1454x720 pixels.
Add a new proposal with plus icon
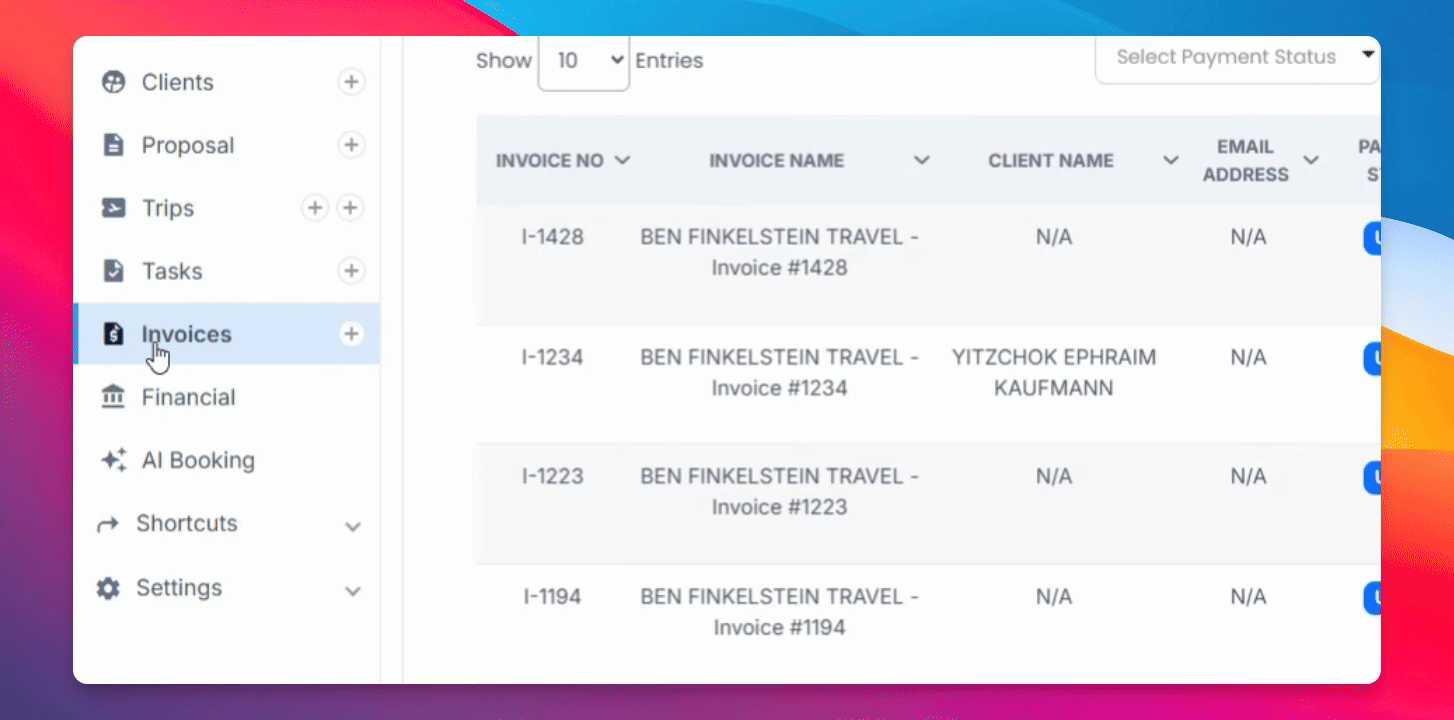[x=351, y=145]
